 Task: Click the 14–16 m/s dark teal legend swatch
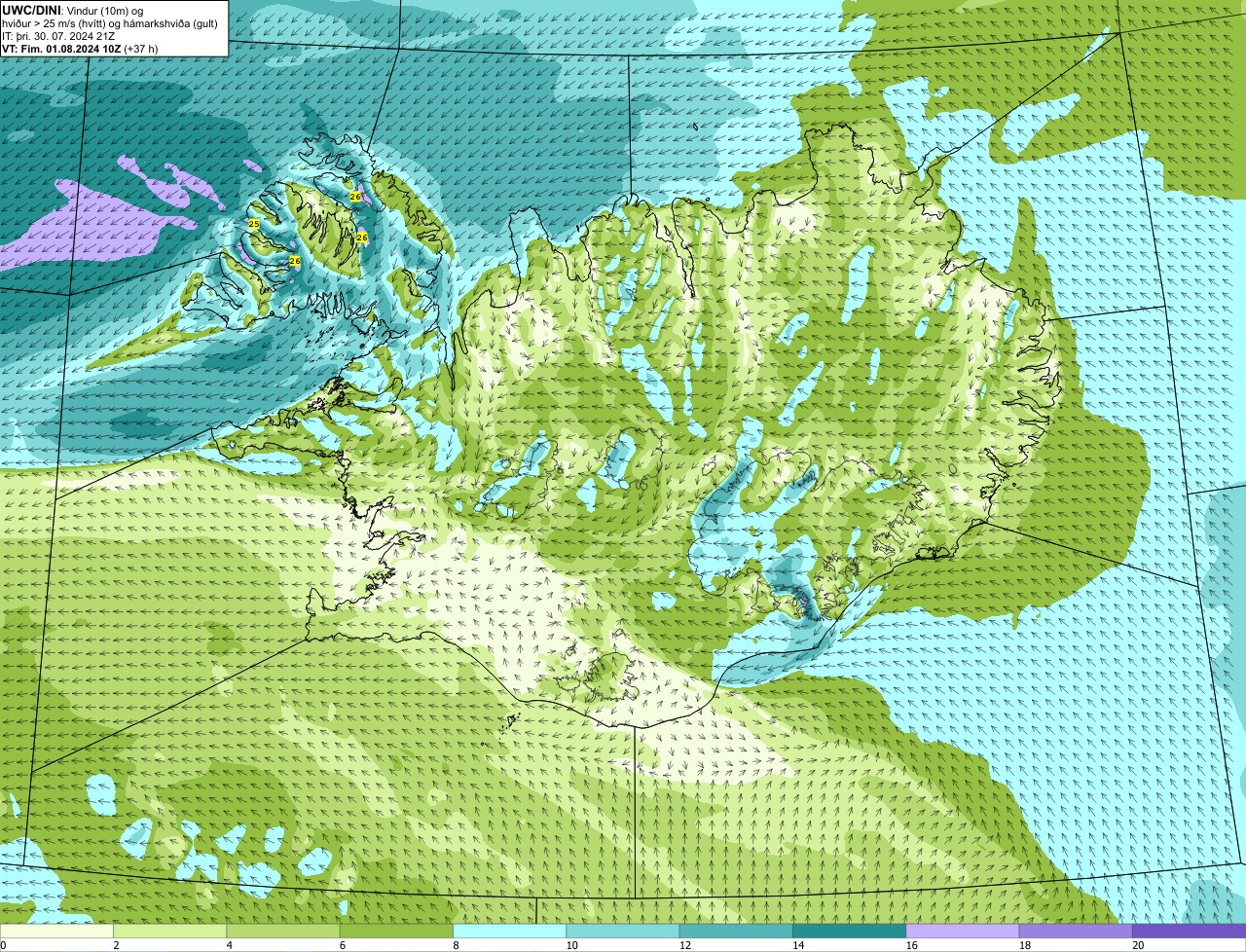[849, 931]
